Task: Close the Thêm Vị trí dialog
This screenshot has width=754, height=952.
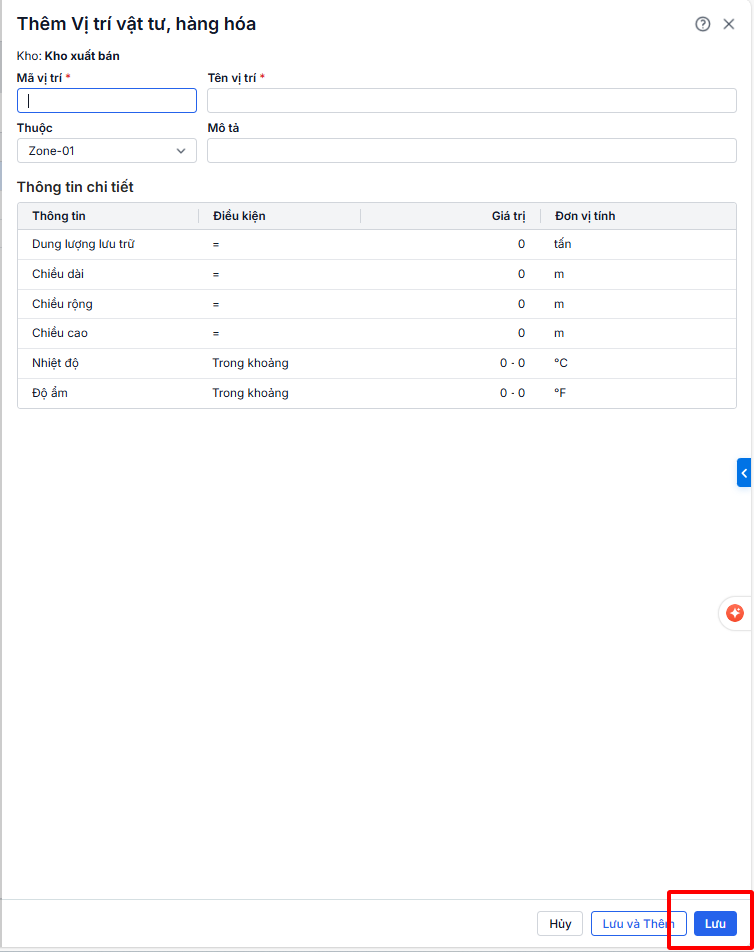Action: (x=729, y=24)
